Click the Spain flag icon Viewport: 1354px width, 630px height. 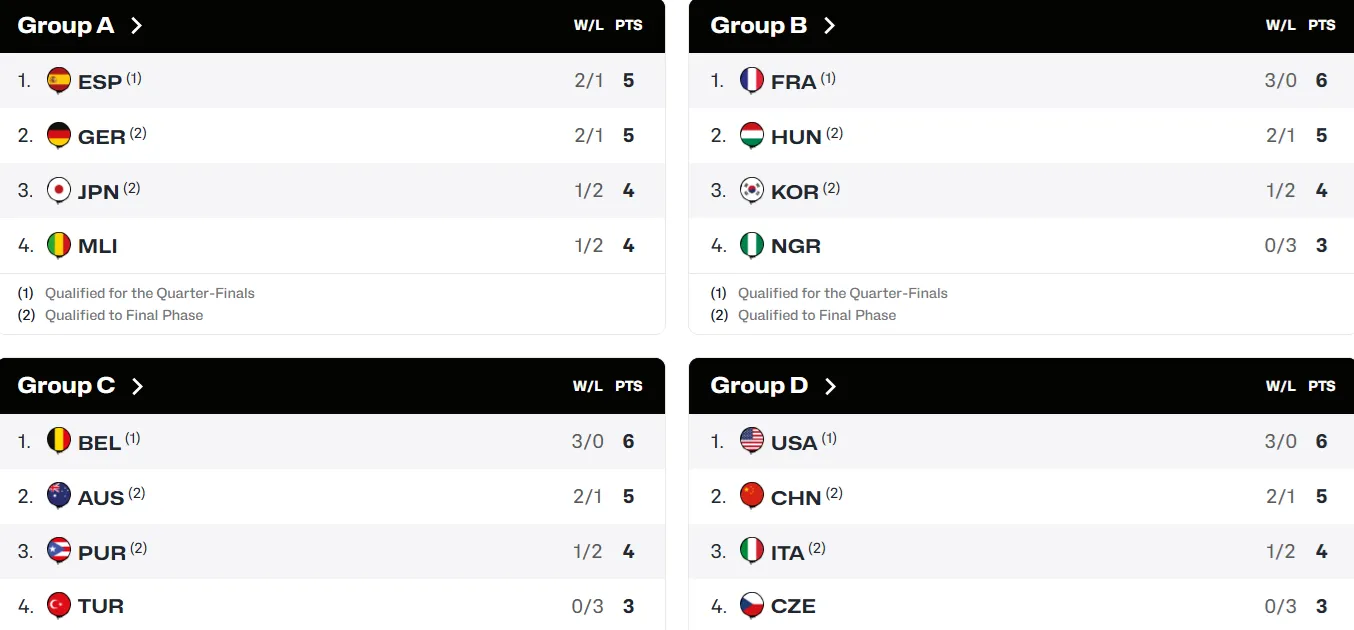(x=59, y=81)
